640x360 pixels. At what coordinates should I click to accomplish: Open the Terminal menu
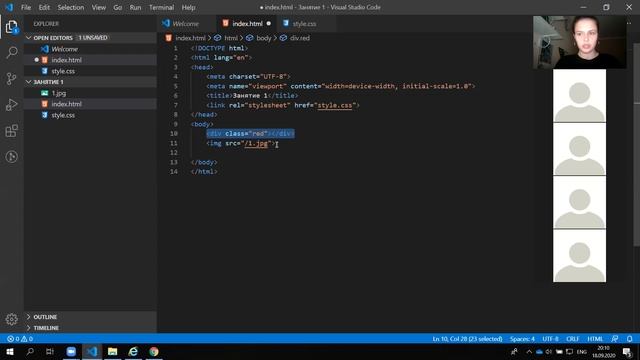(x=161, y=7)
